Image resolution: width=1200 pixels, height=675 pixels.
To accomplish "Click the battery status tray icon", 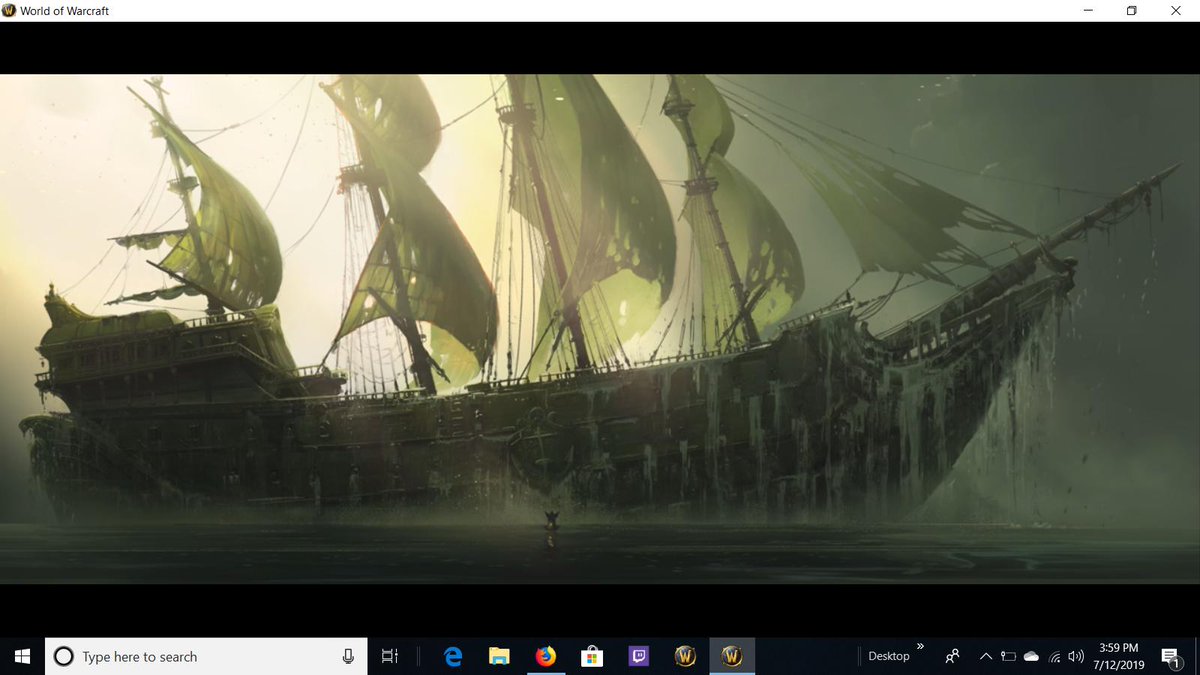I will click(1008, 656).
